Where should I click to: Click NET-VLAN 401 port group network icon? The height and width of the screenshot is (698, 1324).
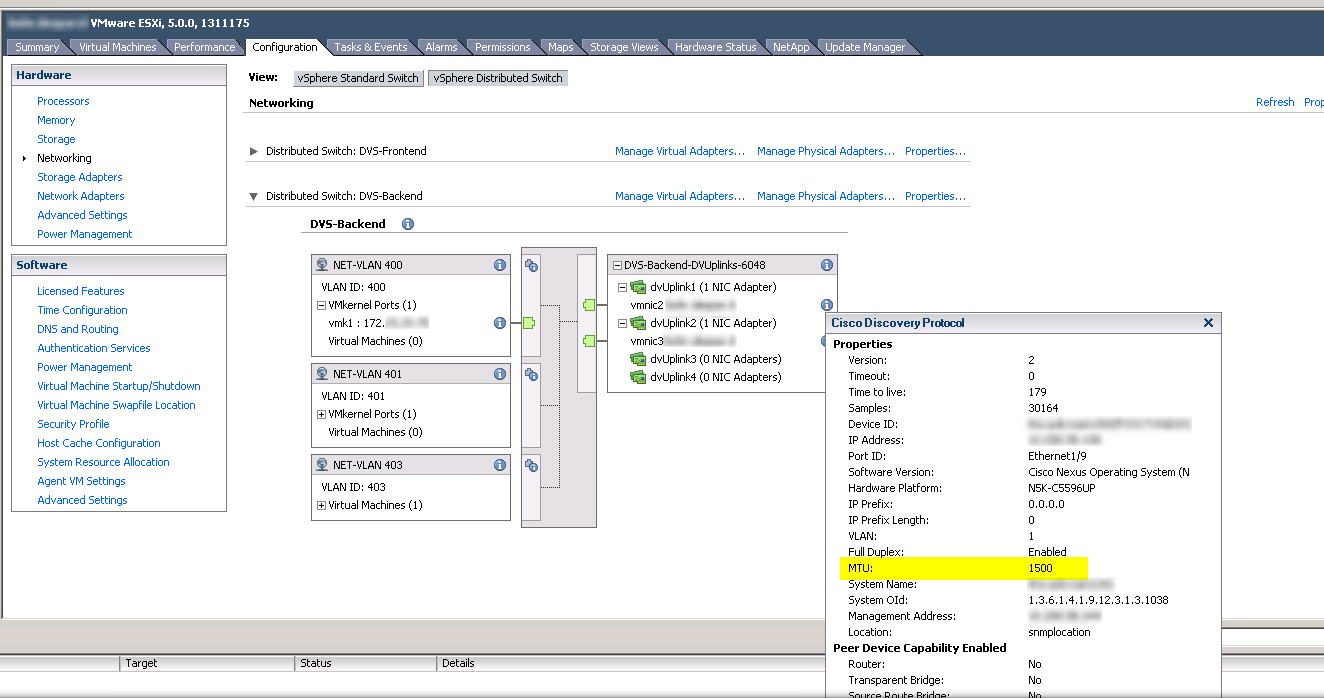(322, 374)
